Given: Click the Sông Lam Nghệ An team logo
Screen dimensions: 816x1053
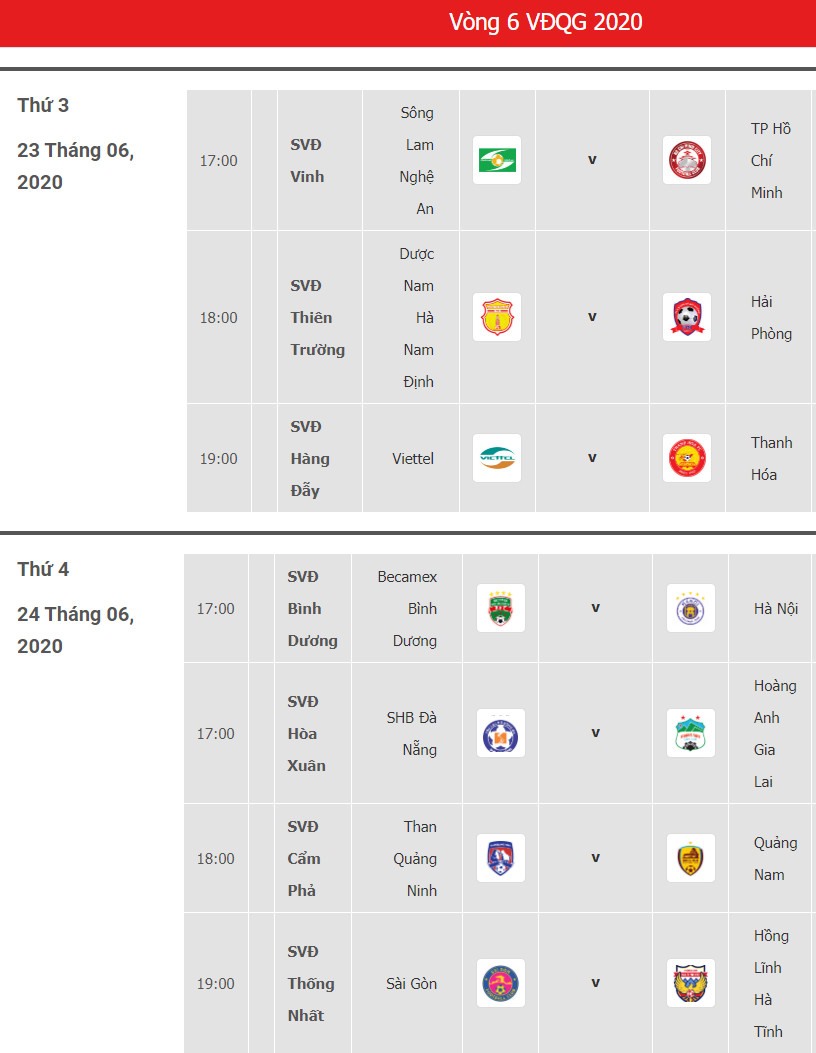Looking at the screenshot, I should point(497,160).
